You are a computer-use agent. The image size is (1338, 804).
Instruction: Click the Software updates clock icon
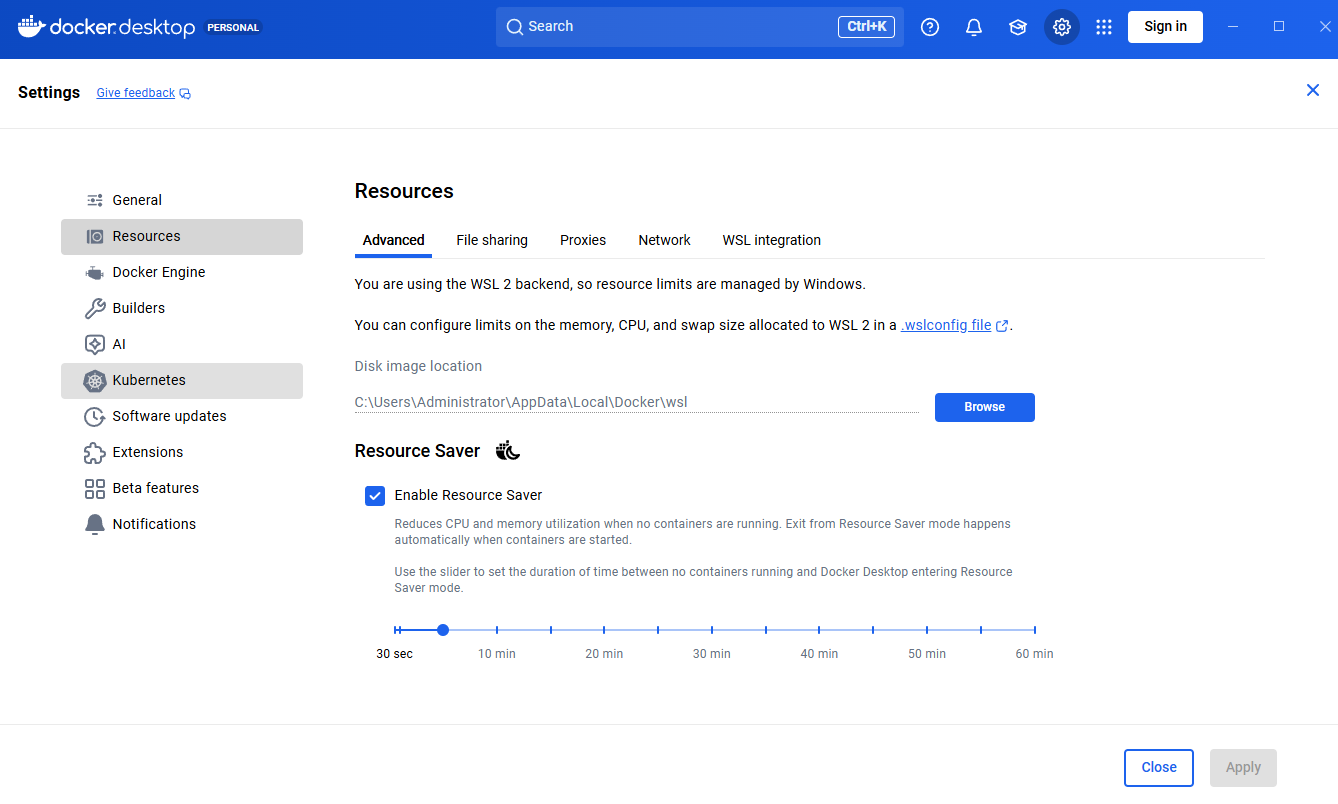pos(95,416)
